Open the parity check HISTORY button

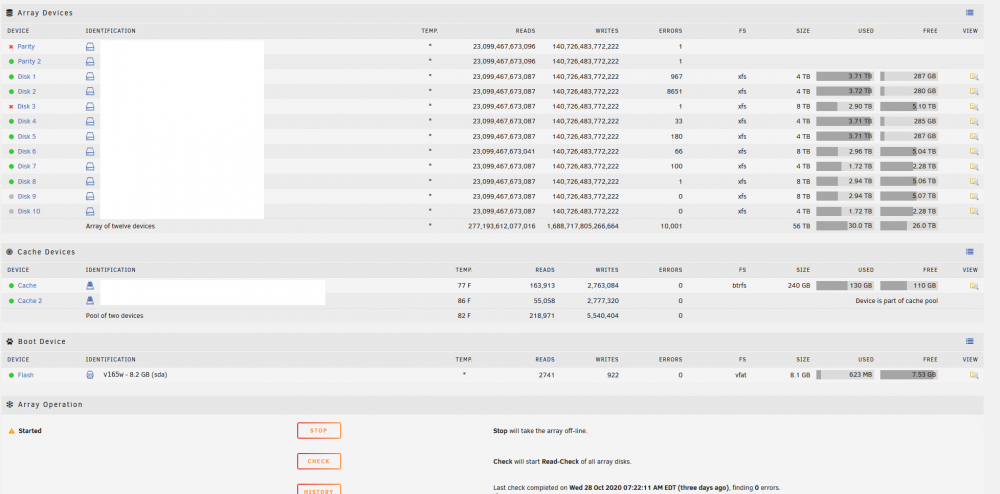pos(319,490)
